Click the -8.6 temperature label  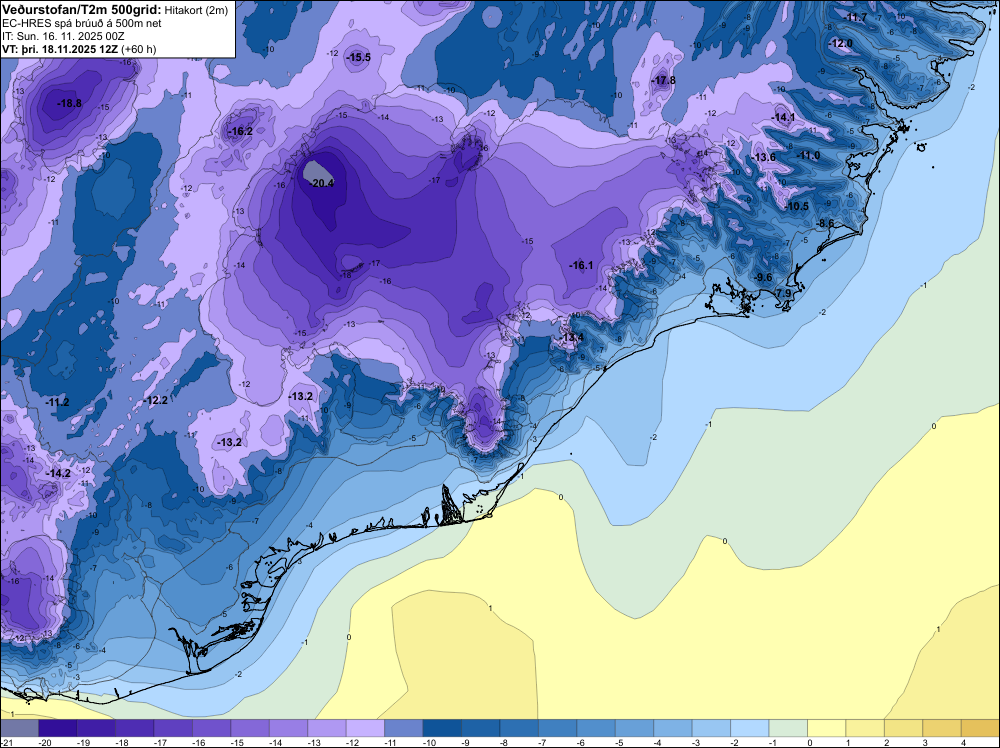click(x=825, y=223)
